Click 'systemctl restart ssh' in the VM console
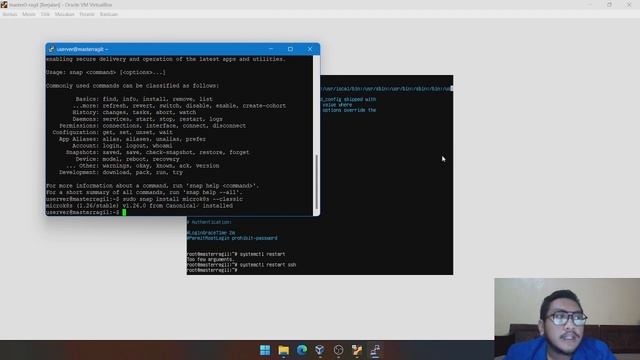Viewport: 640px width, 360px height. 268,265
